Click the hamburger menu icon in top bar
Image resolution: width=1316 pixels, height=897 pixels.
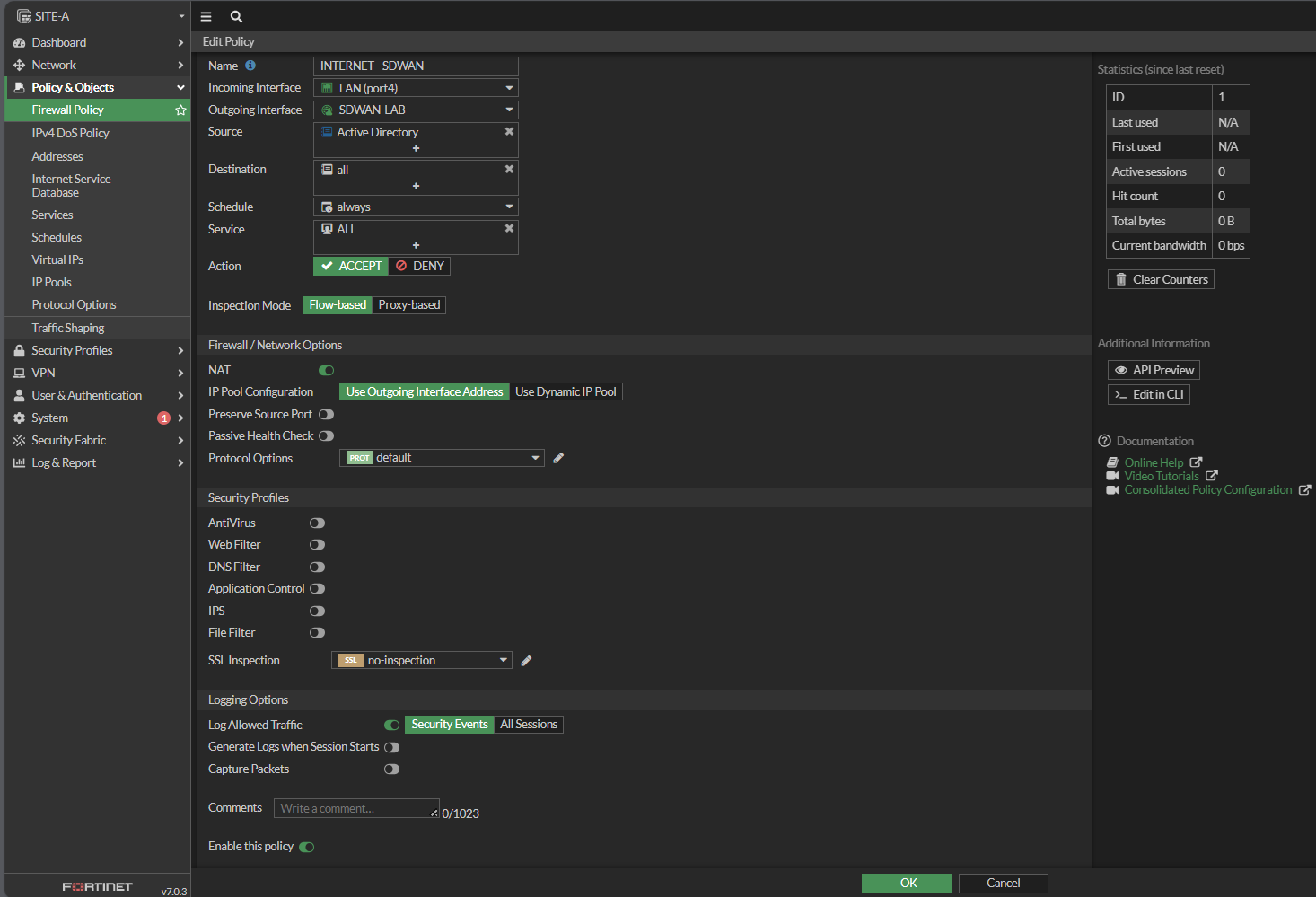click(206, 16)
